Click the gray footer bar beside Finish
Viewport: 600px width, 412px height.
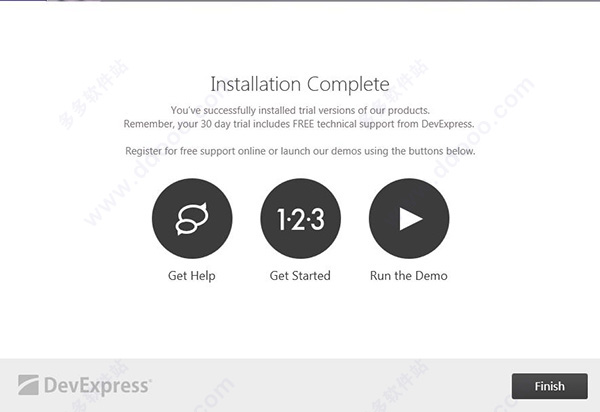[x=329, y=385]
